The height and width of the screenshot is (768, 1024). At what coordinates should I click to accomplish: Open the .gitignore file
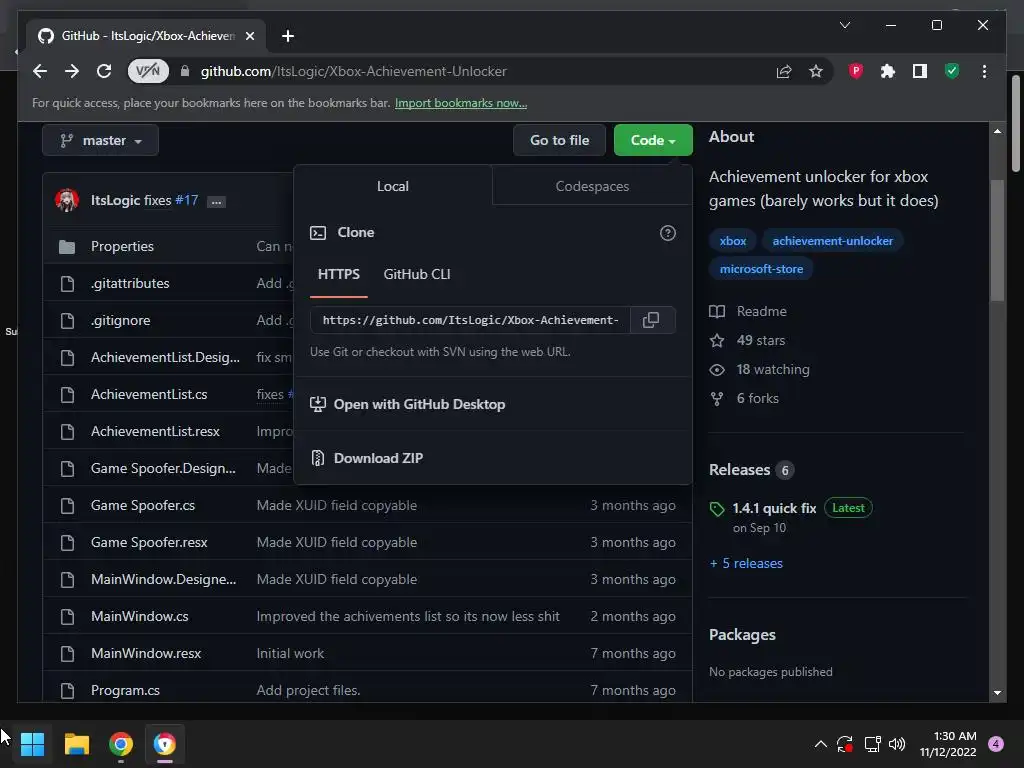point(120,321)
